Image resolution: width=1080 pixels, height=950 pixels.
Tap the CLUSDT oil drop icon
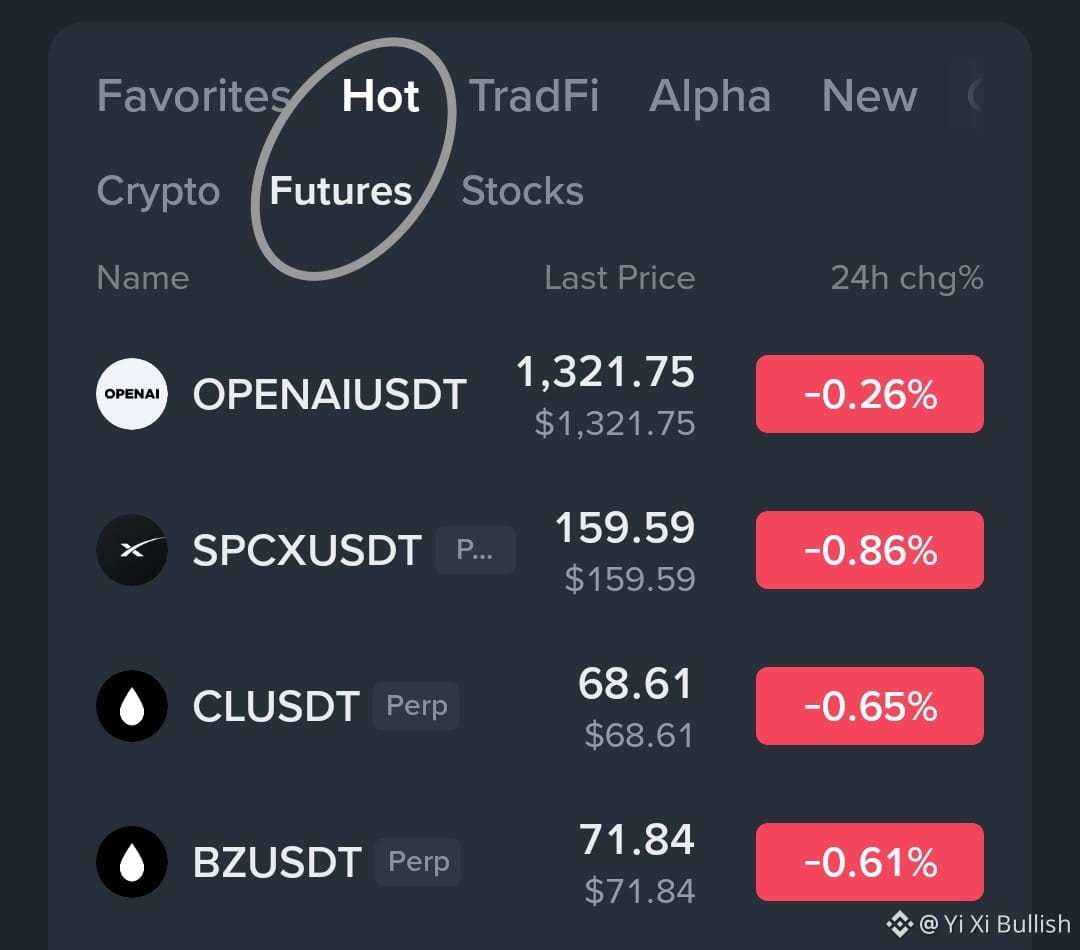point(132,706)
